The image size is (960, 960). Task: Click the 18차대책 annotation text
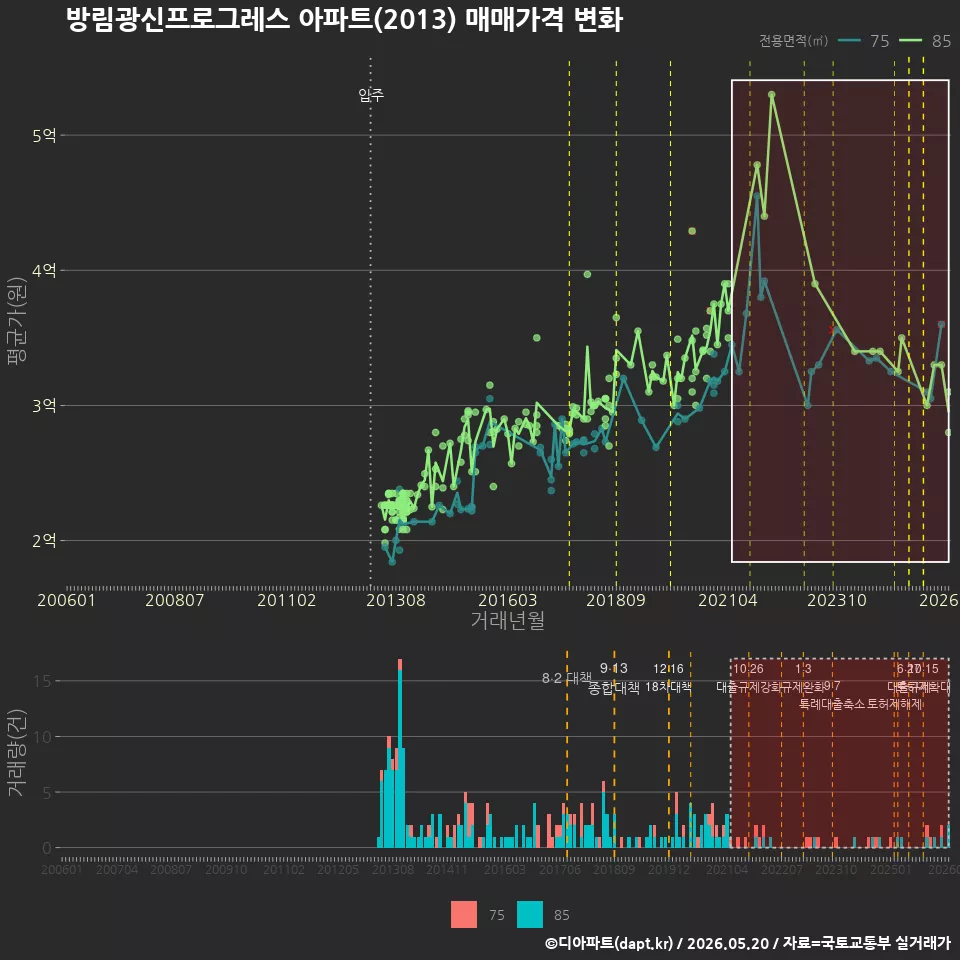(668, 686)
